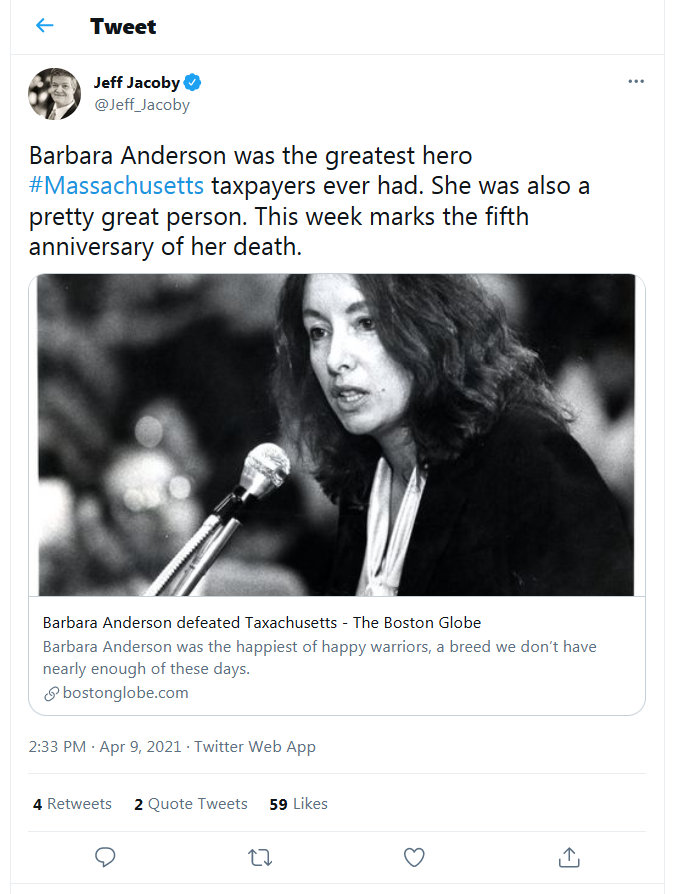Open the #Massachusetts hashtag
Screen dimensions: 676x894
tap(116, 186)
